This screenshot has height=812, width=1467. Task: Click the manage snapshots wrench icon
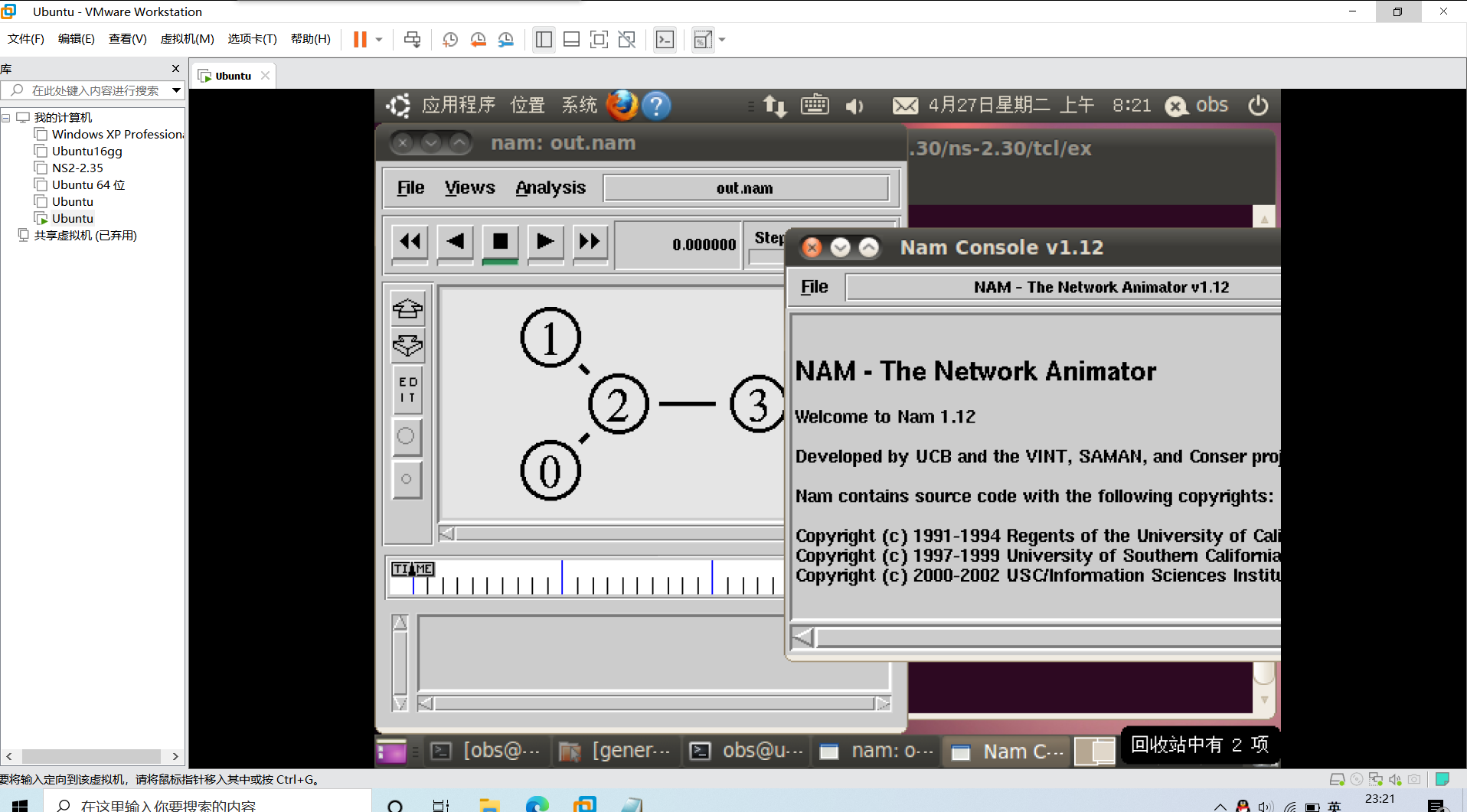506,39
